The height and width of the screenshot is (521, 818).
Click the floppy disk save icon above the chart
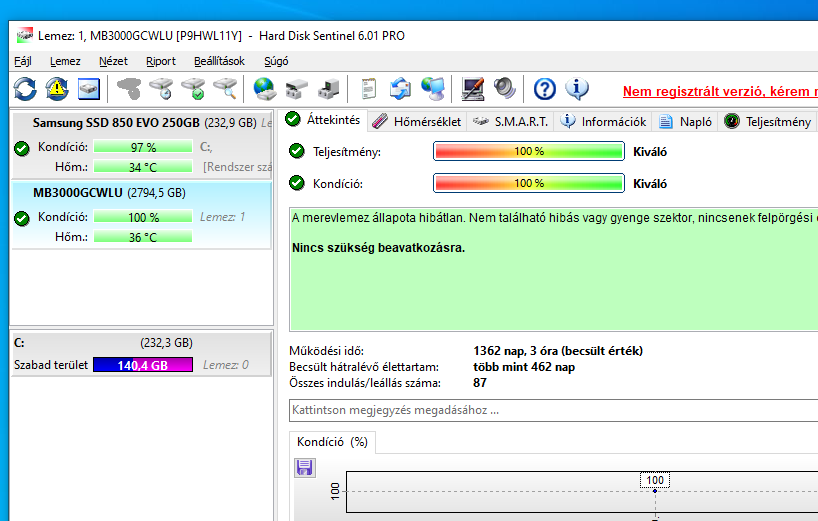(x=305, y=467)
